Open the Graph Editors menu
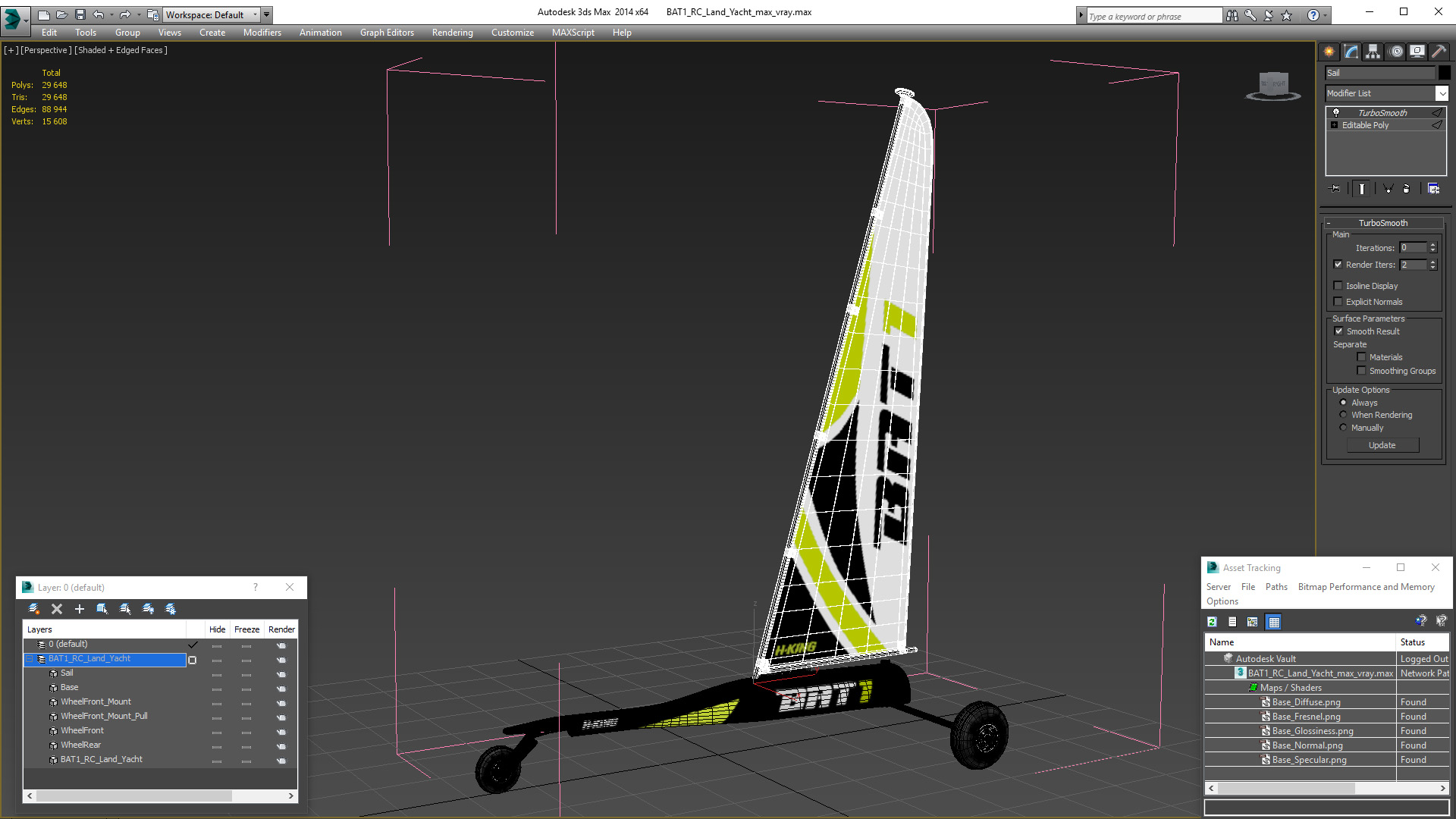 [x=387, y=33]
